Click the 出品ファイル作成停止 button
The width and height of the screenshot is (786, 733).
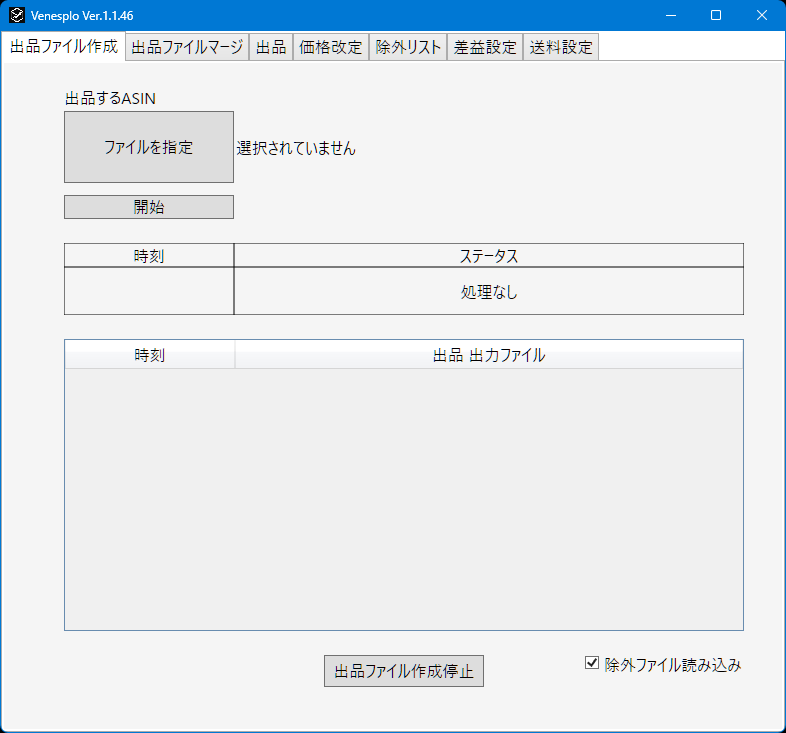(x=404, y=671)
